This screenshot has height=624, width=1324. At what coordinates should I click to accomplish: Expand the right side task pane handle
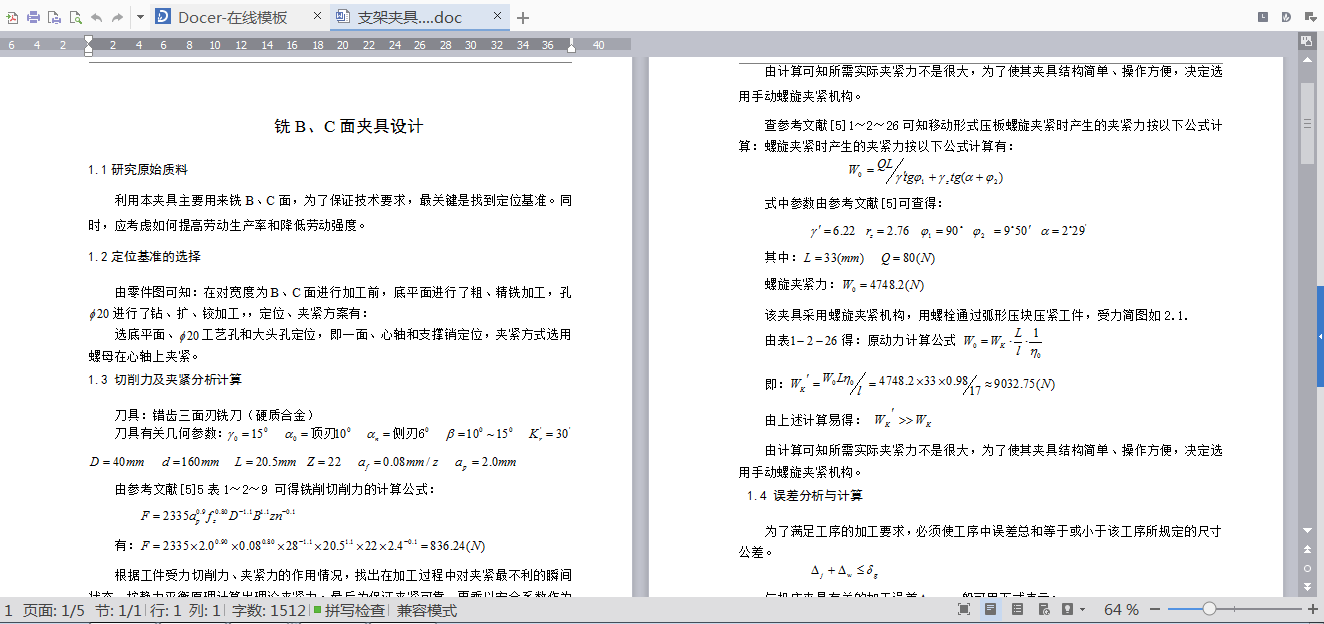point(1320,338)
